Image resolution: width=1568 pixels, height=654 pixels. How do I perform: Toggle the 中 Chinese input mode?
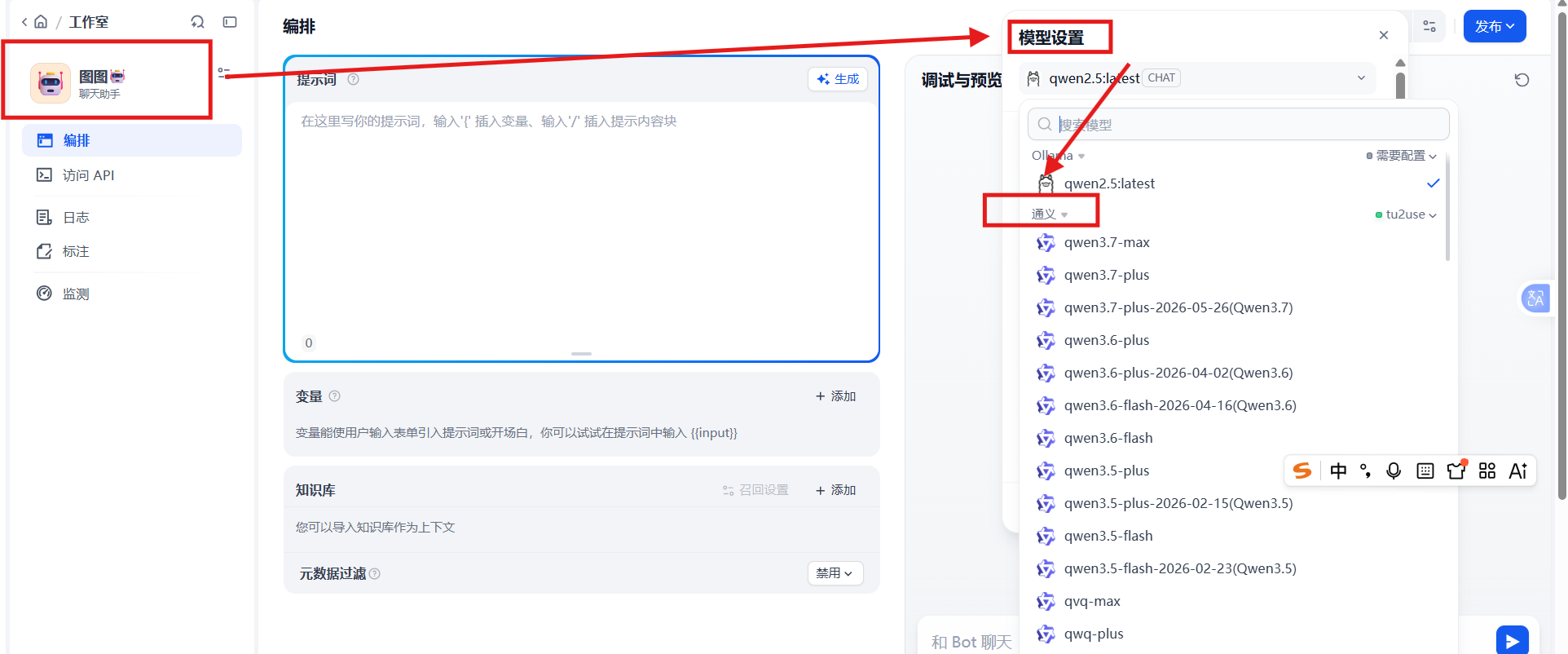[x=1338, y=471]
